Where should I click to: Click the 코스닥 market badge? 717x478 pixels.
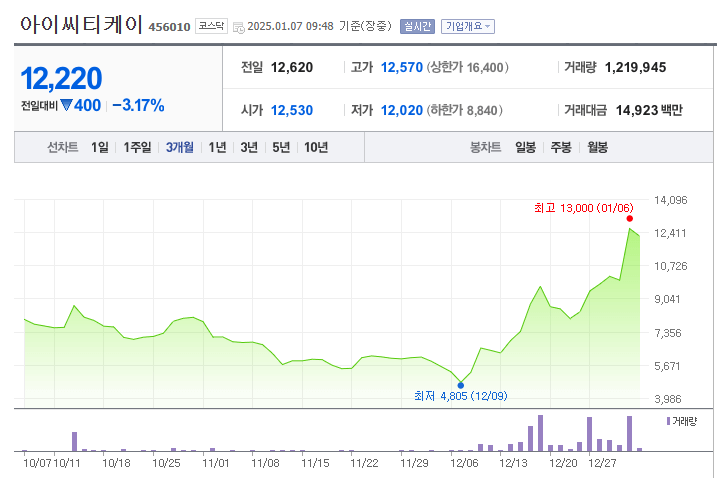[x=211, y=26]
